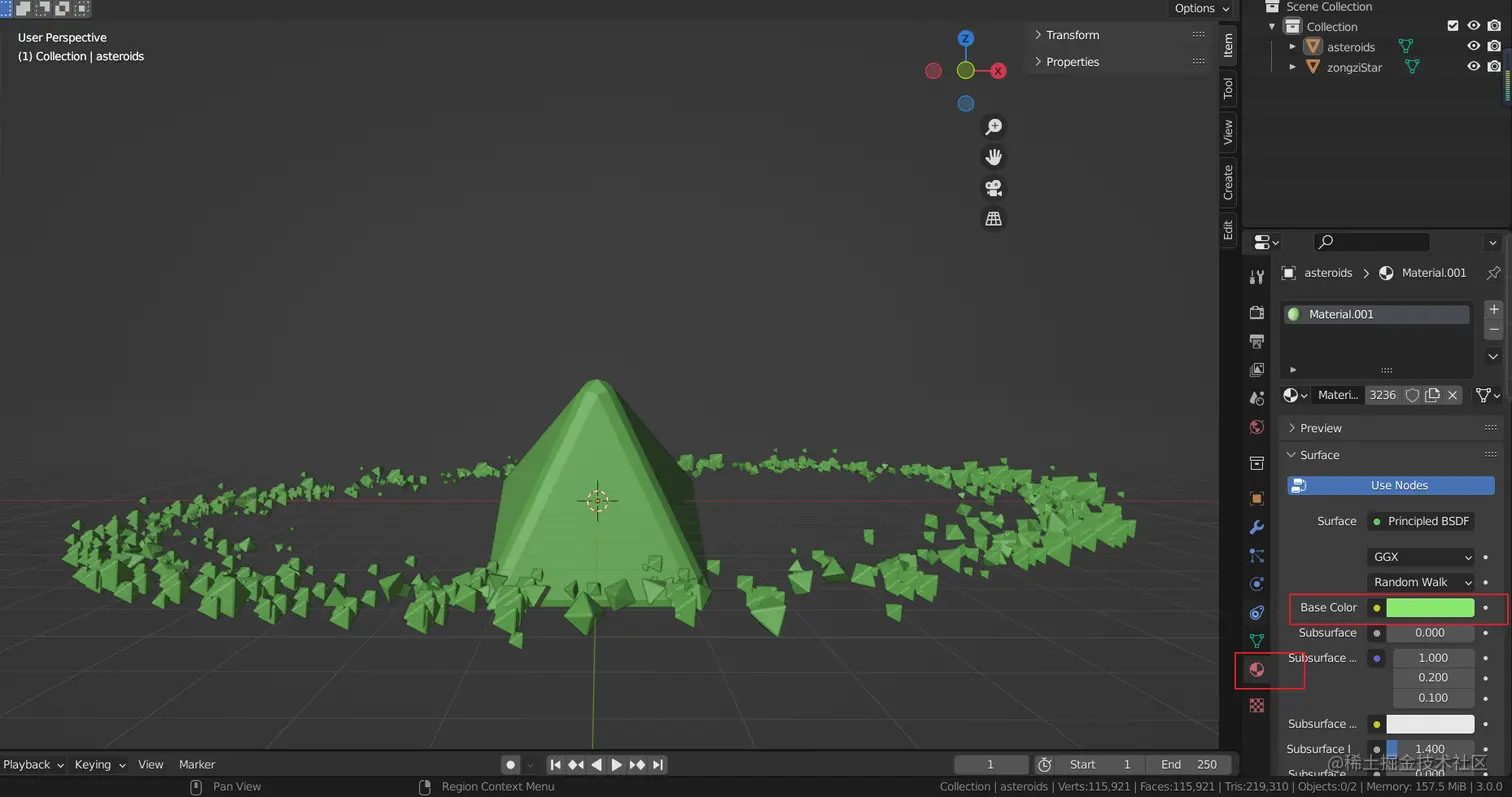Hide zongziStar in viewport with eye
1512x797 pixels.
(x=1473, y=67)
